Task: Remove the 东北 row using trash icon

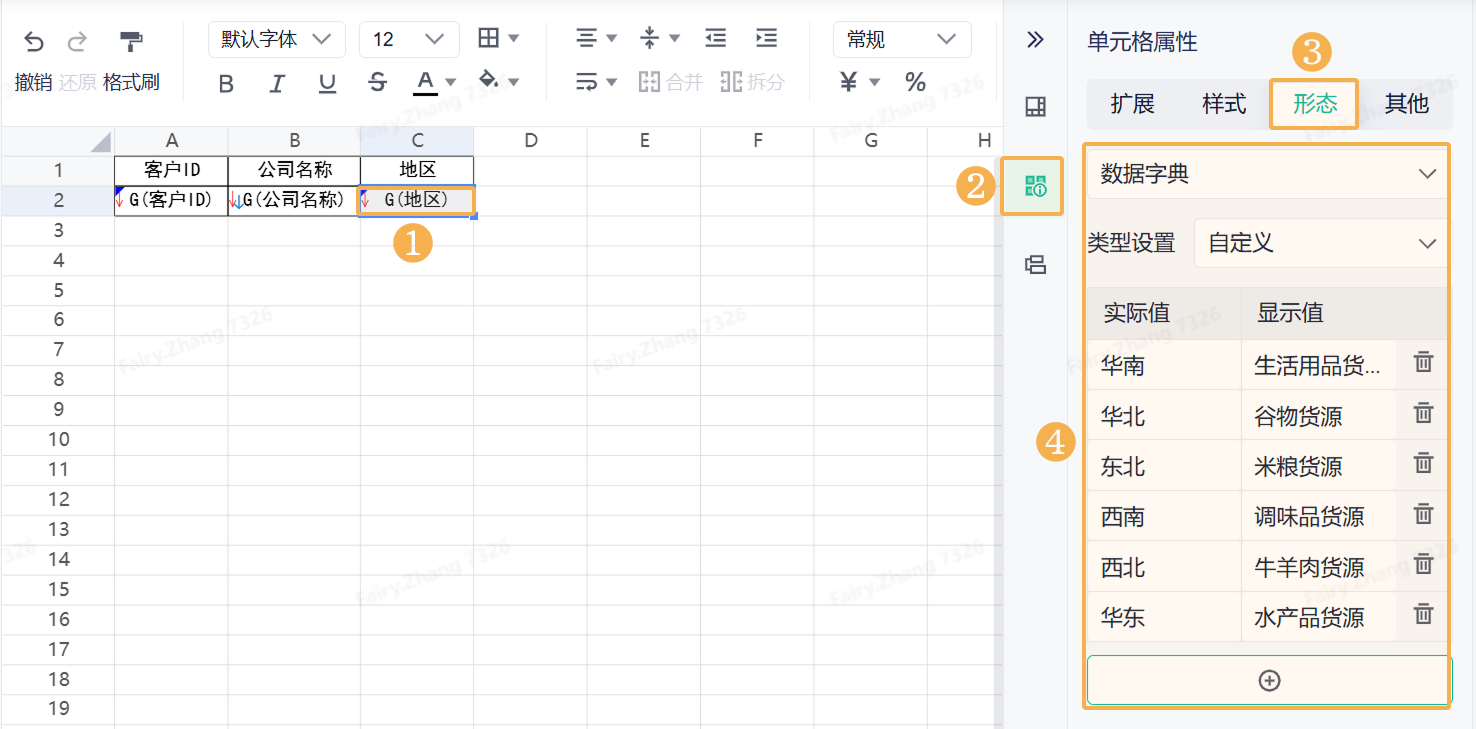Action: 1424,464
